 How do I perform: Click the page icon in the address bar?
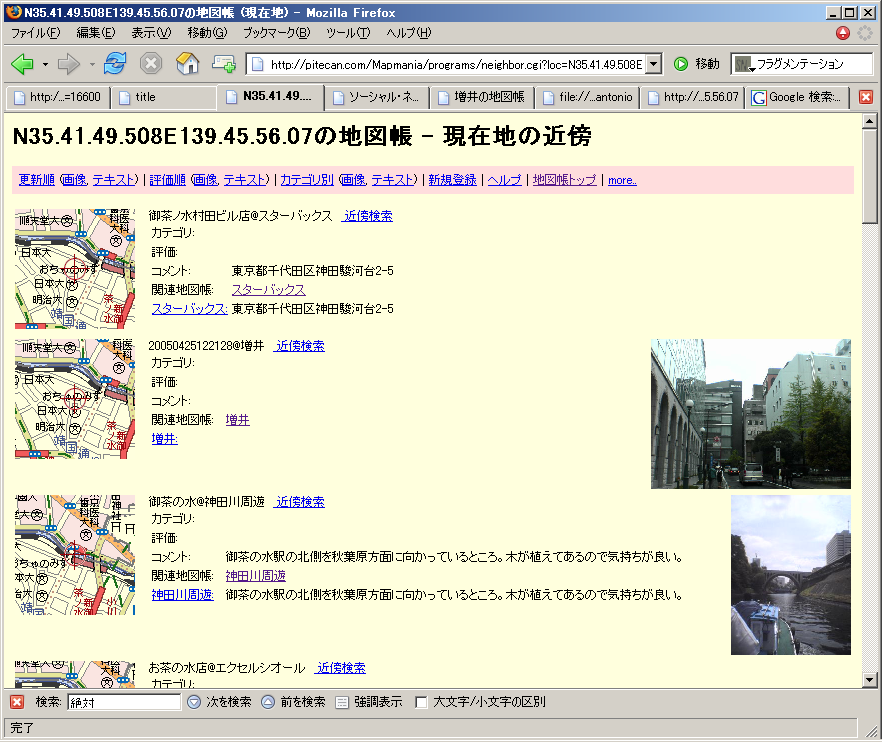(x=258, y=64)
